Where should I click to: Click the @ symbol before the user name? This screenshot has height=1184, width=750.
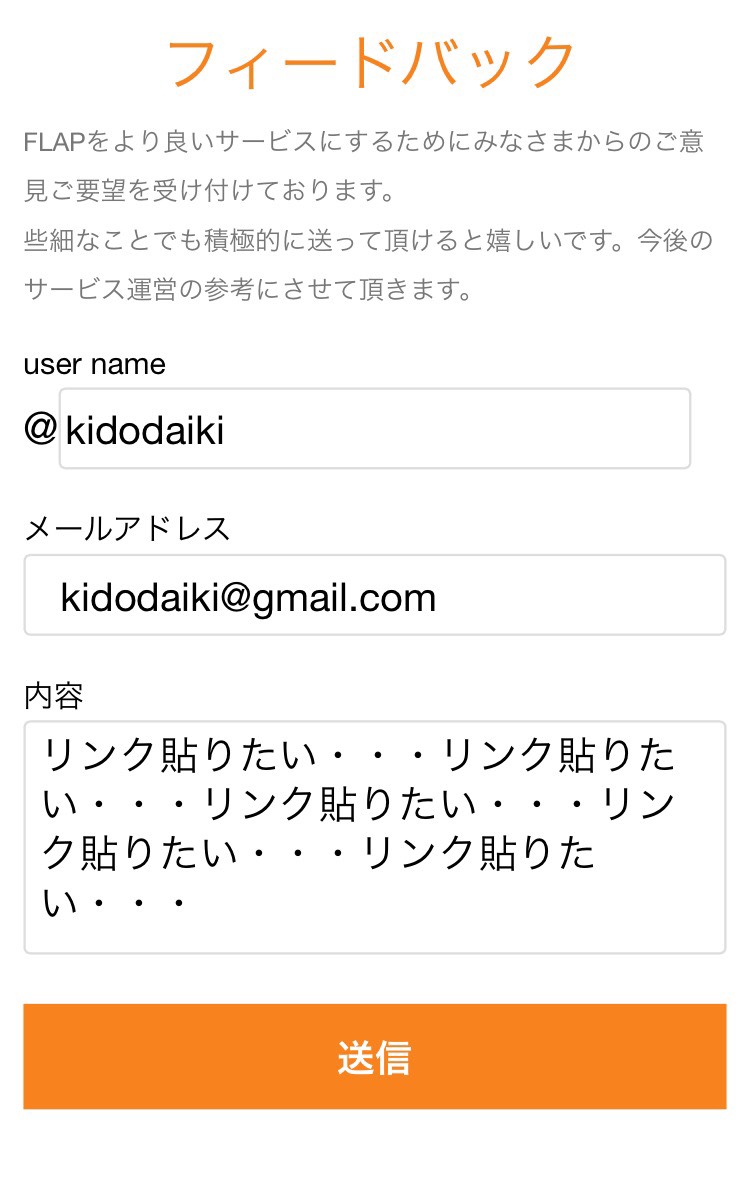[x=40, y=430]
